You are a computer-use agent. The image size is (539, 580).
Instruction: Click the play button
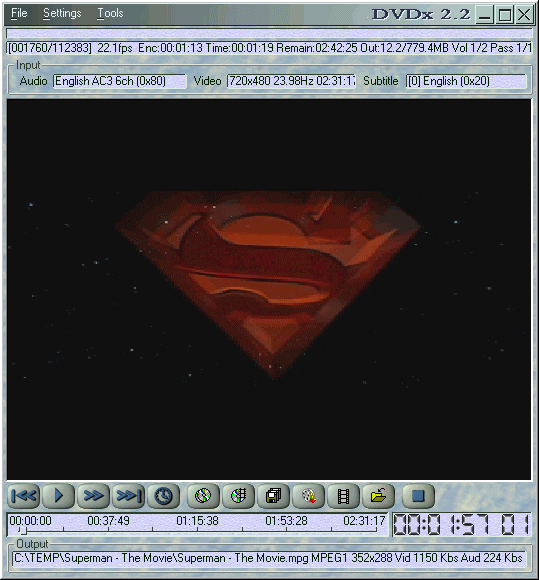58,496
